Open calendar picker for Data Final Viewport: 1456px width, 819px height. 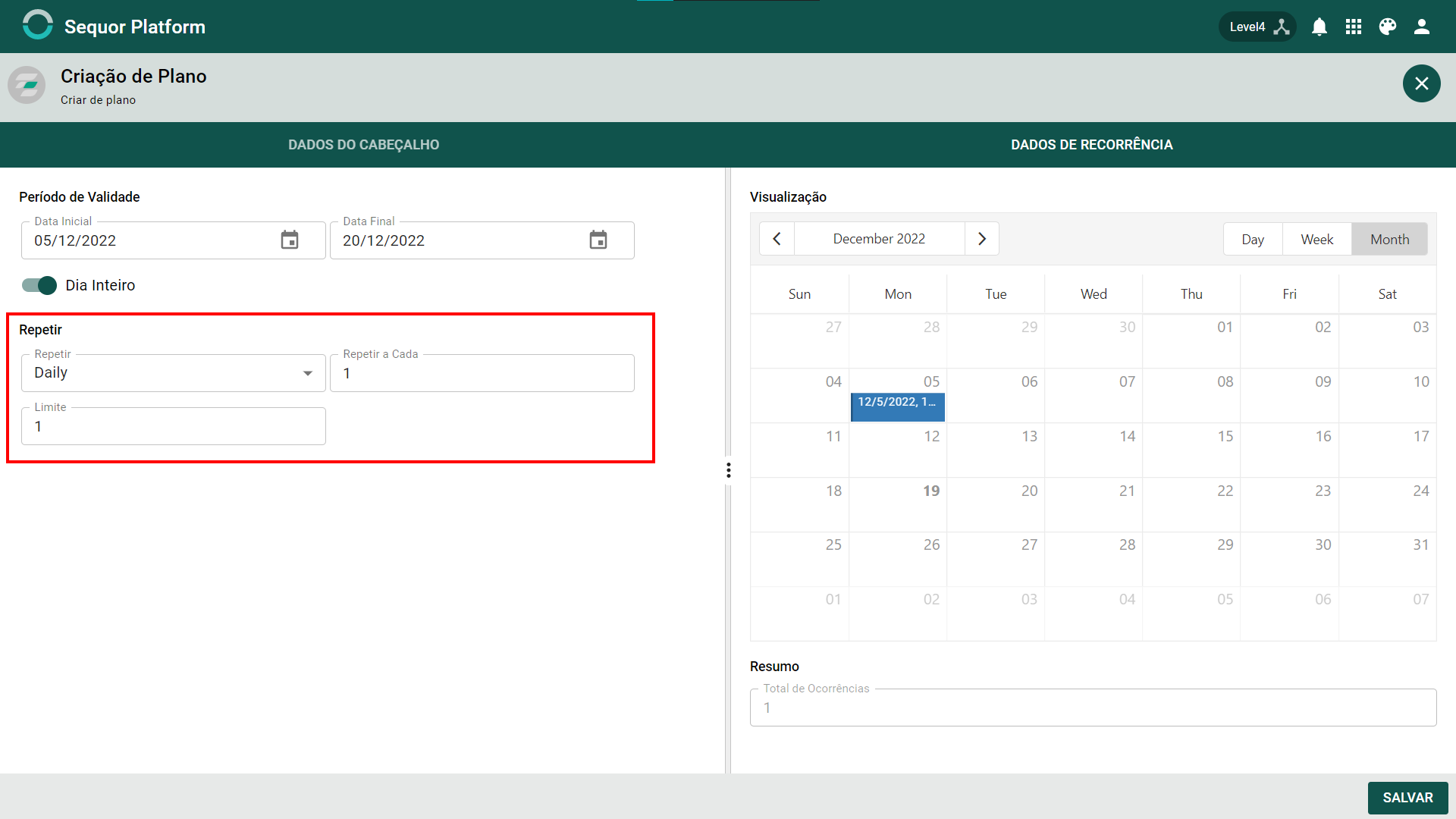[x=598, y=240]
